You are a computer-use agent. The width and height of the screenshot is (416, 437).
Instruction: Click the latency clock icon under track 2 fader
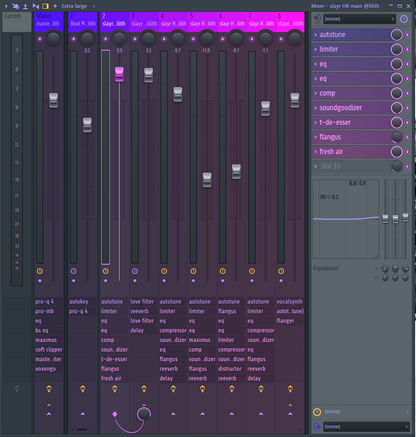106,271
